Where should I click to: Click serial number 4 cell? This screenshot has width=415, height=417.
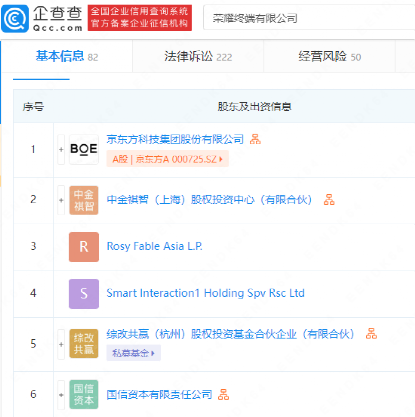click(x=33, y=293)
